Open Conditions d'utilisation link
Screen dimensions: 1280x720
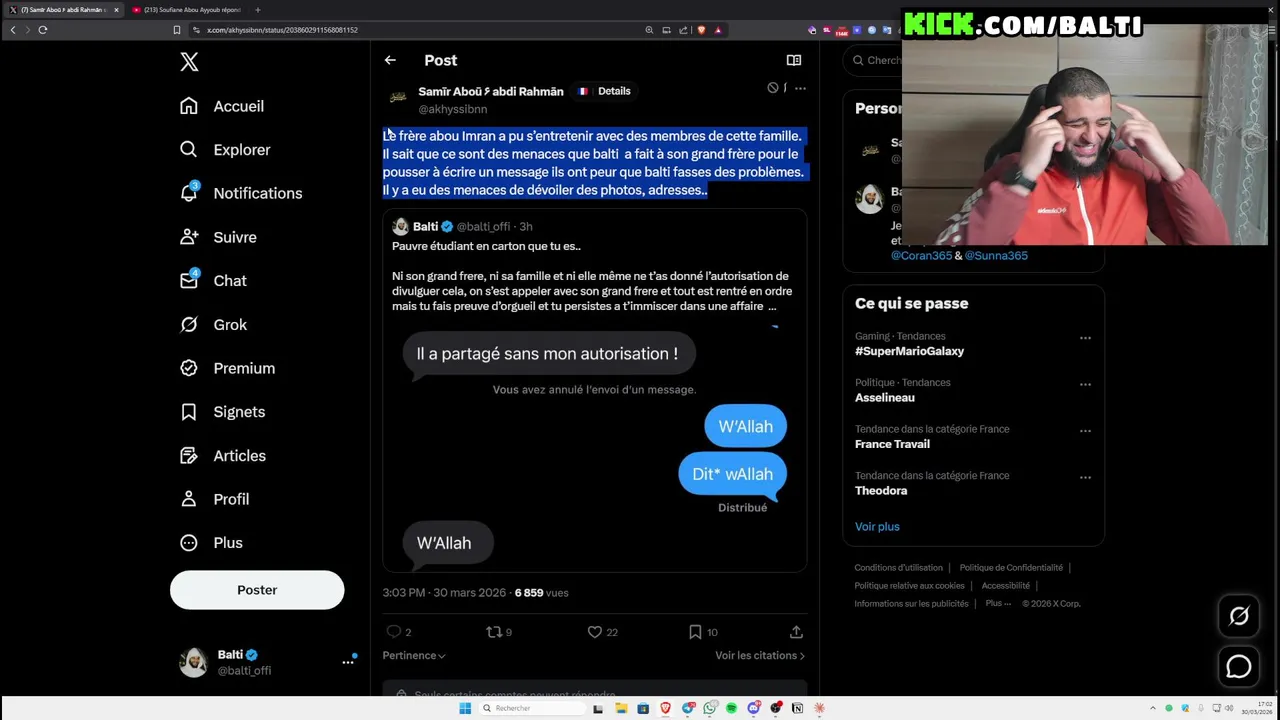(898, 568)
